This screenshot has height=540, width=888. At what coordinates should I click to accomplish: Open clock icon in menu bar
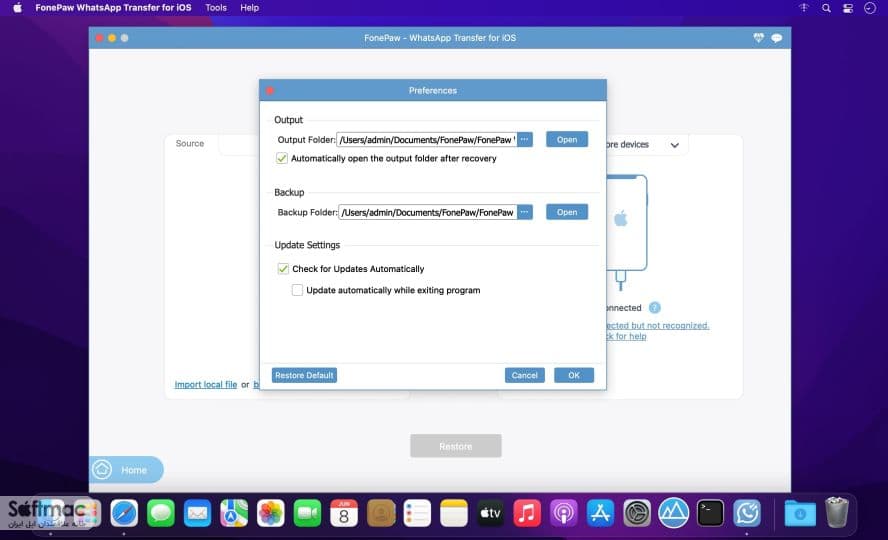point(870,8)
